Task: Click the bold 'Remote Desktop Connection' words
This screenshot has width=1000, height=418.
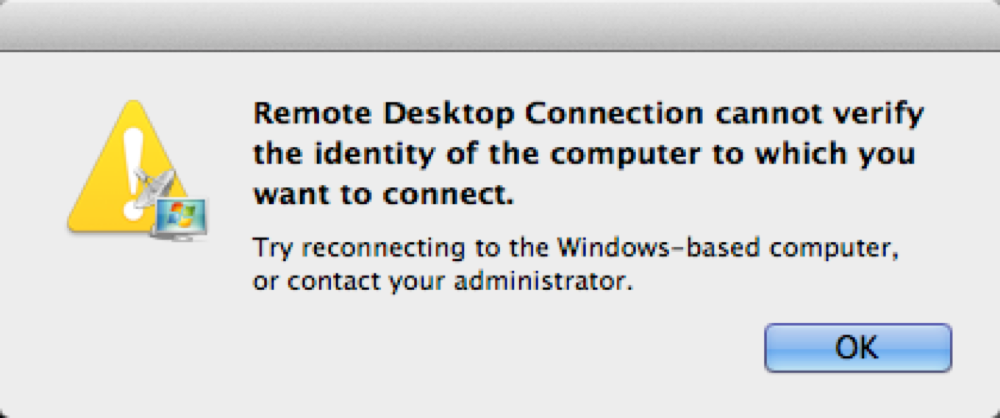Action: (478, 115)
